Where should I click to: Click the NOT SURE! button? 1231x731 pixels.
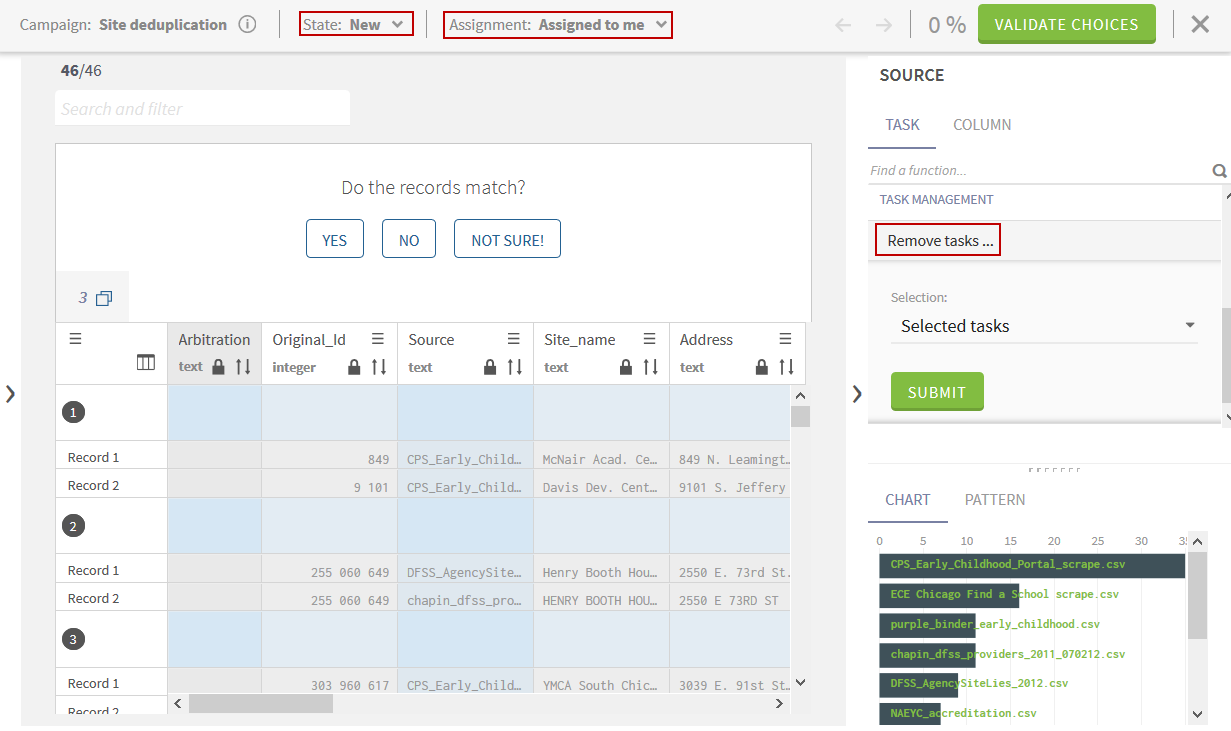coord(507,240)
